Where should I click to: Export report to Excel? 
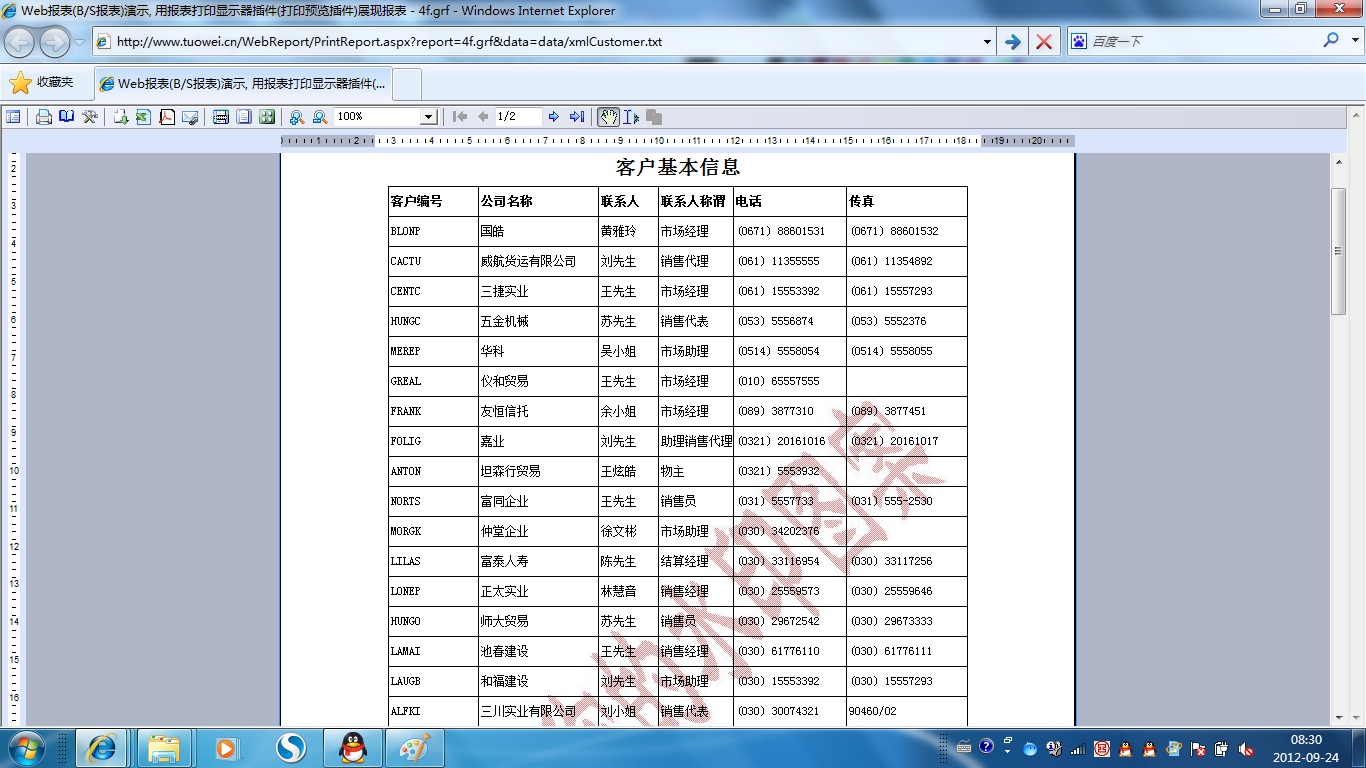143,117
